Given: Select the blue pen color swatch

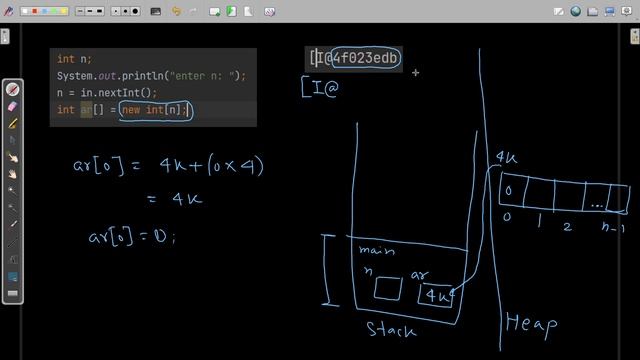Looking at the screenshot, I should [x=44, y=11].
